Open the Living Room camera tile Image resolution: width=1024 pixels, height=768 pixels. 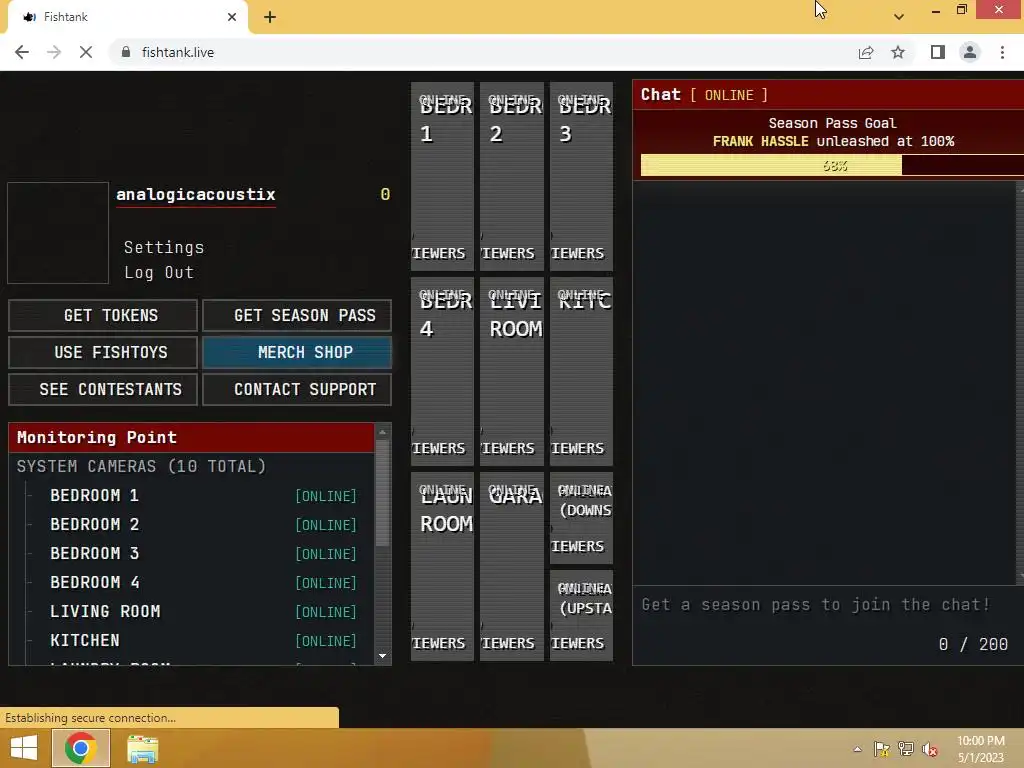point(512,372)
